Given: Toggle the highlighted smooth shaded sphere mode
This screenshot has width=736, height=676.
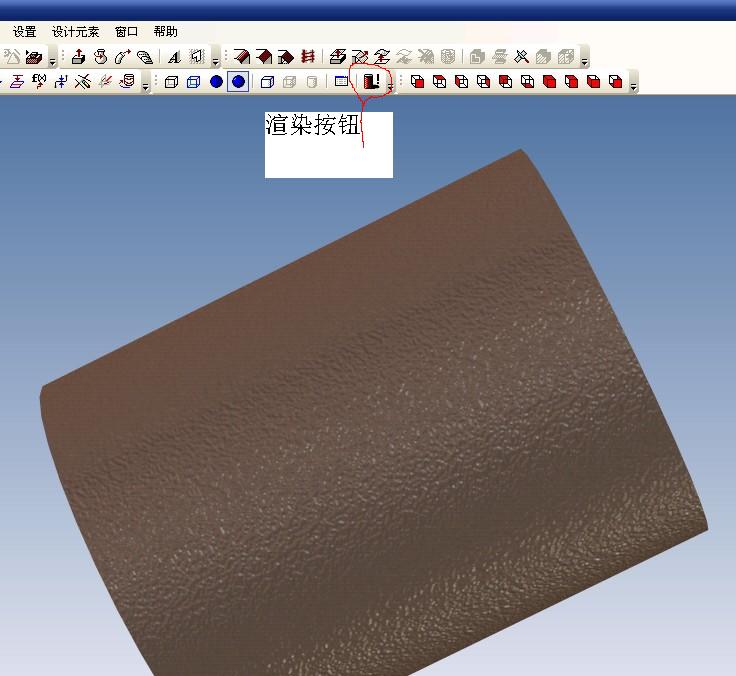Looking at the screenshot, I should pos(238,82).
